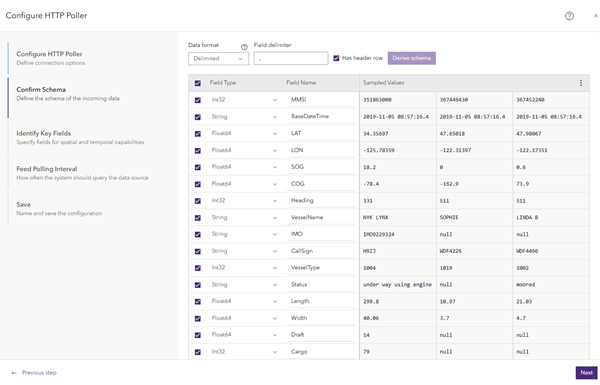600x385 pixels.
Task: Click the Previous step arrow icon
Action: tap(14, 373)
